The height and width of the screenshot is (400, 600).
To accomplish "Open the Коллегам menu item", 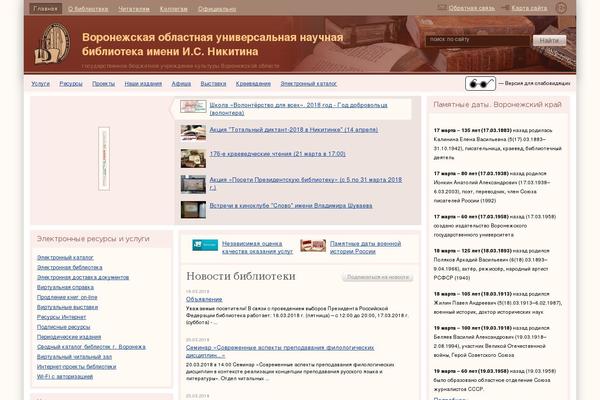I will tap(174, 9).
